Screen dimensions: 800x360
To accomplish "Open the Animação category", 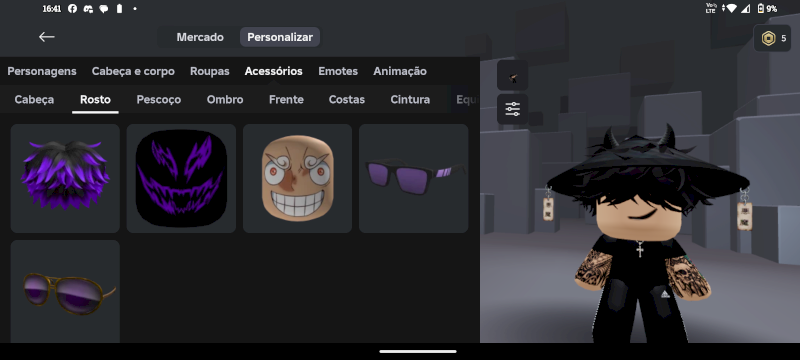I will 400,71.
